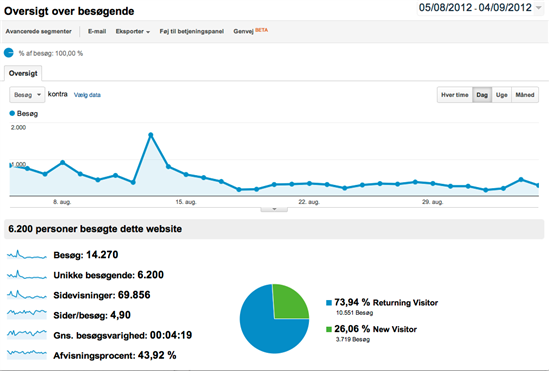Open the Besøg metric dropdown
Viewport: 549px width, 371px height.
27,95
